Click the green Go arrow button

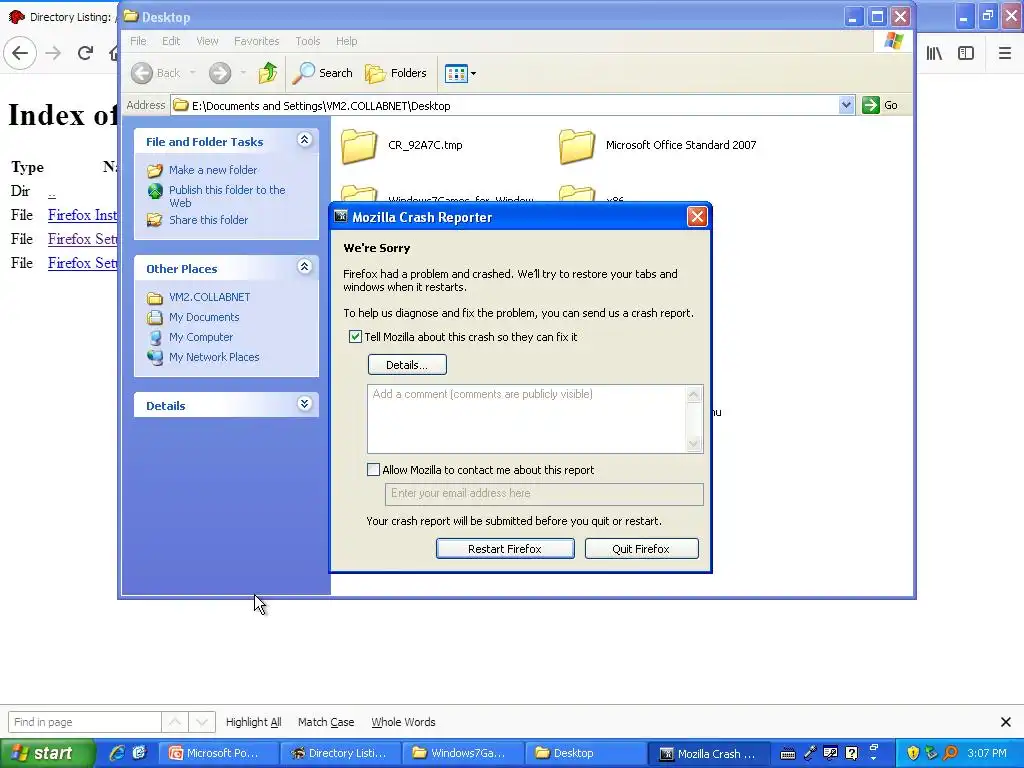tap(871, 105)
